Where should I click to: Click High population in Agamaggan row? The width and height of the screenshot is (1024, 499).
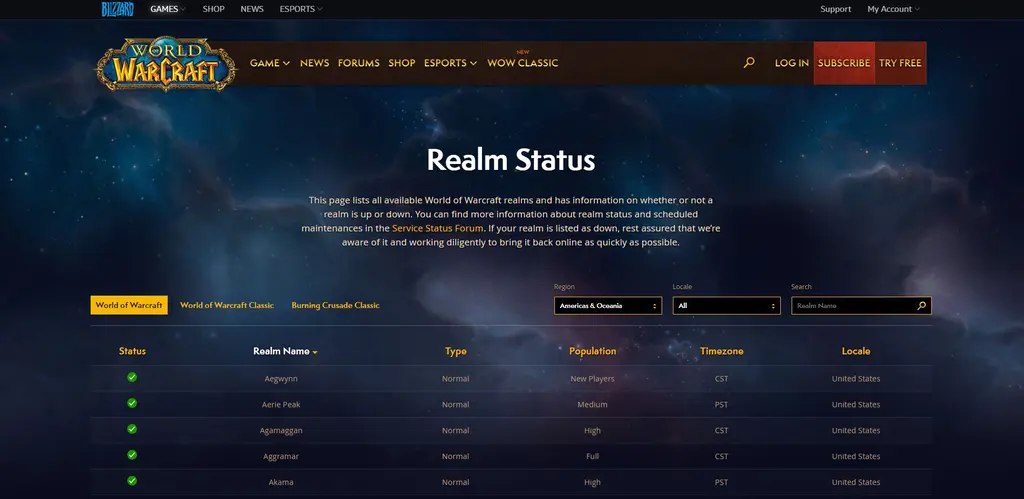tap(592, 430)
